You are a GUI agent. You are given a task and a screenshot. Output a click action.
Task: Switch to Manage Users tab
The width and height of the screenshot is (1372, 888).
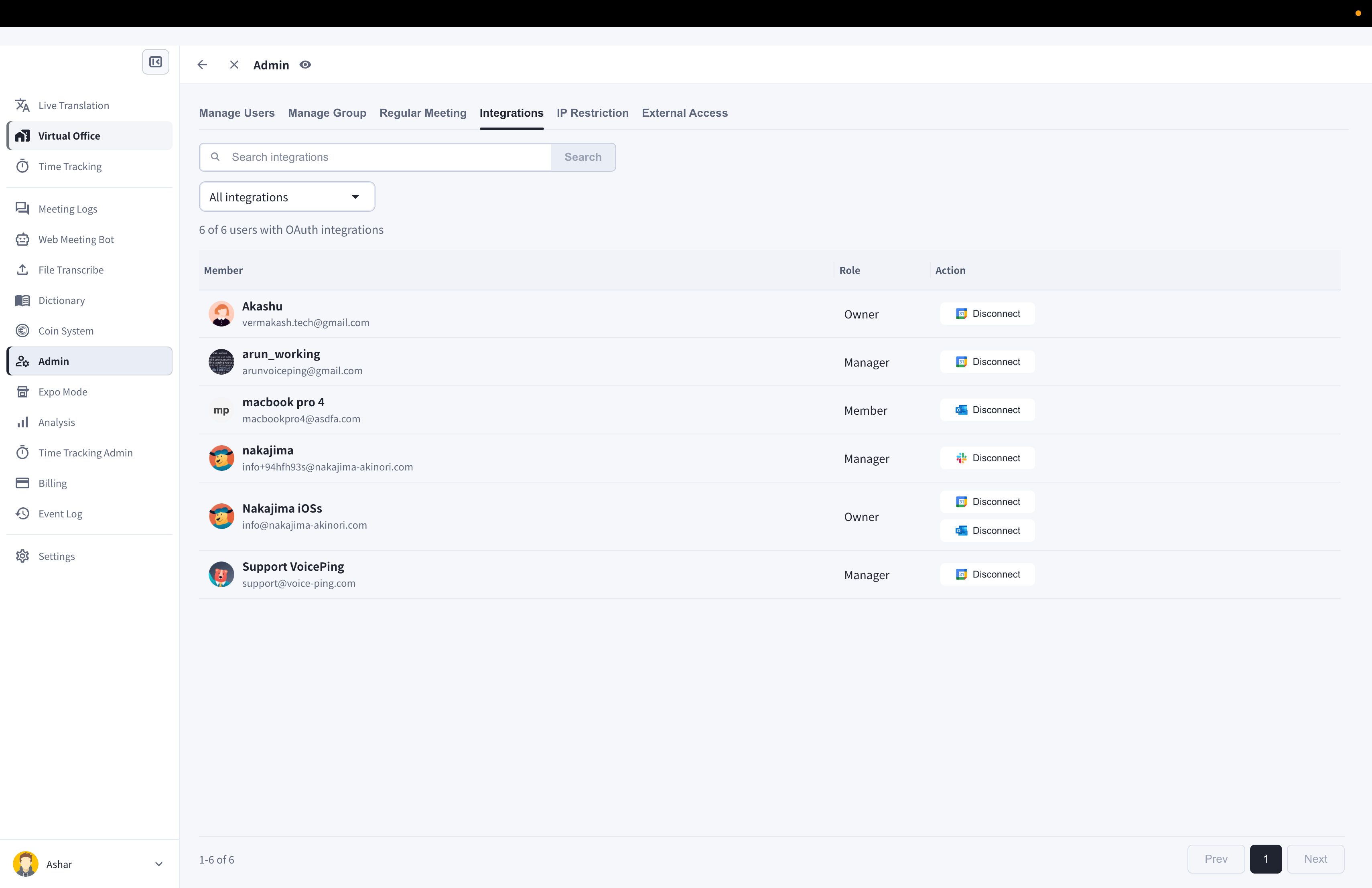(x=237, y=113)
